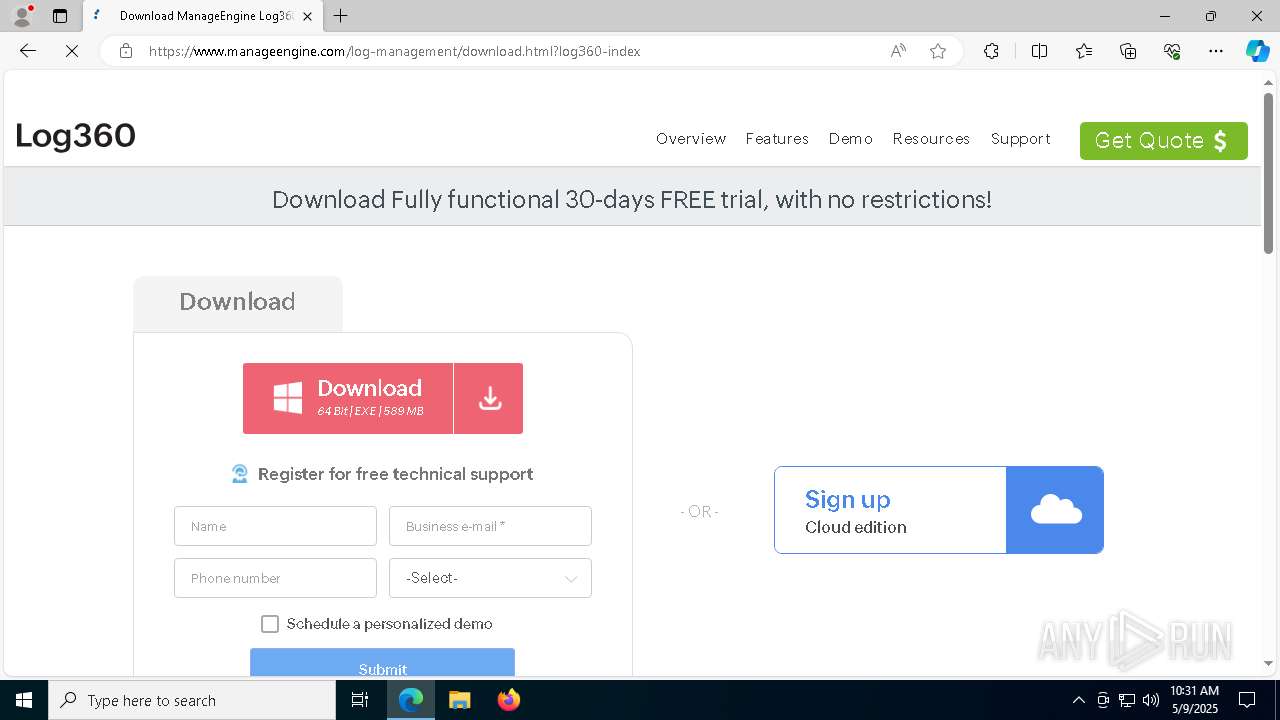Click the free trial banner heading
This screenshot has height=720, width=1280.
632,199
